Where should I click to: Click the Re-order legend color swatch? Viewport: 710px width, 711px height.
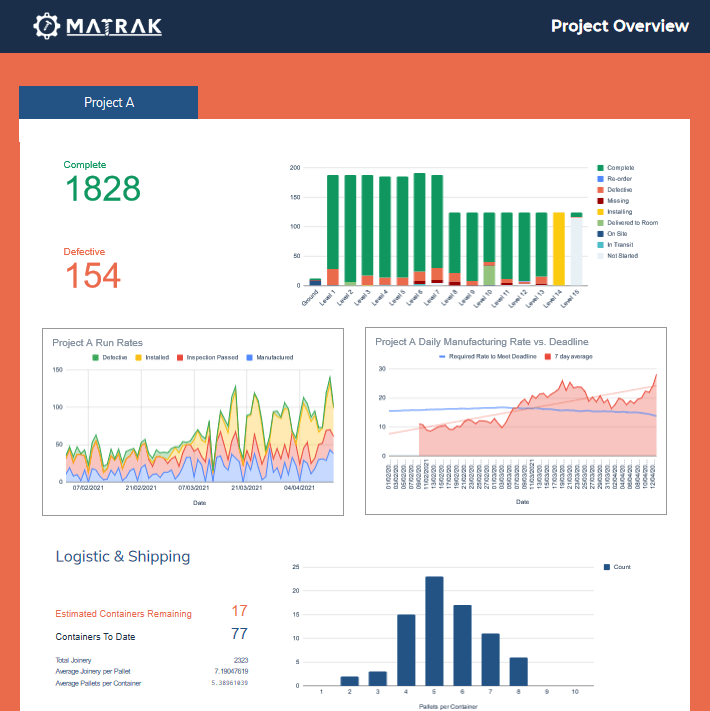coord(600,179)
